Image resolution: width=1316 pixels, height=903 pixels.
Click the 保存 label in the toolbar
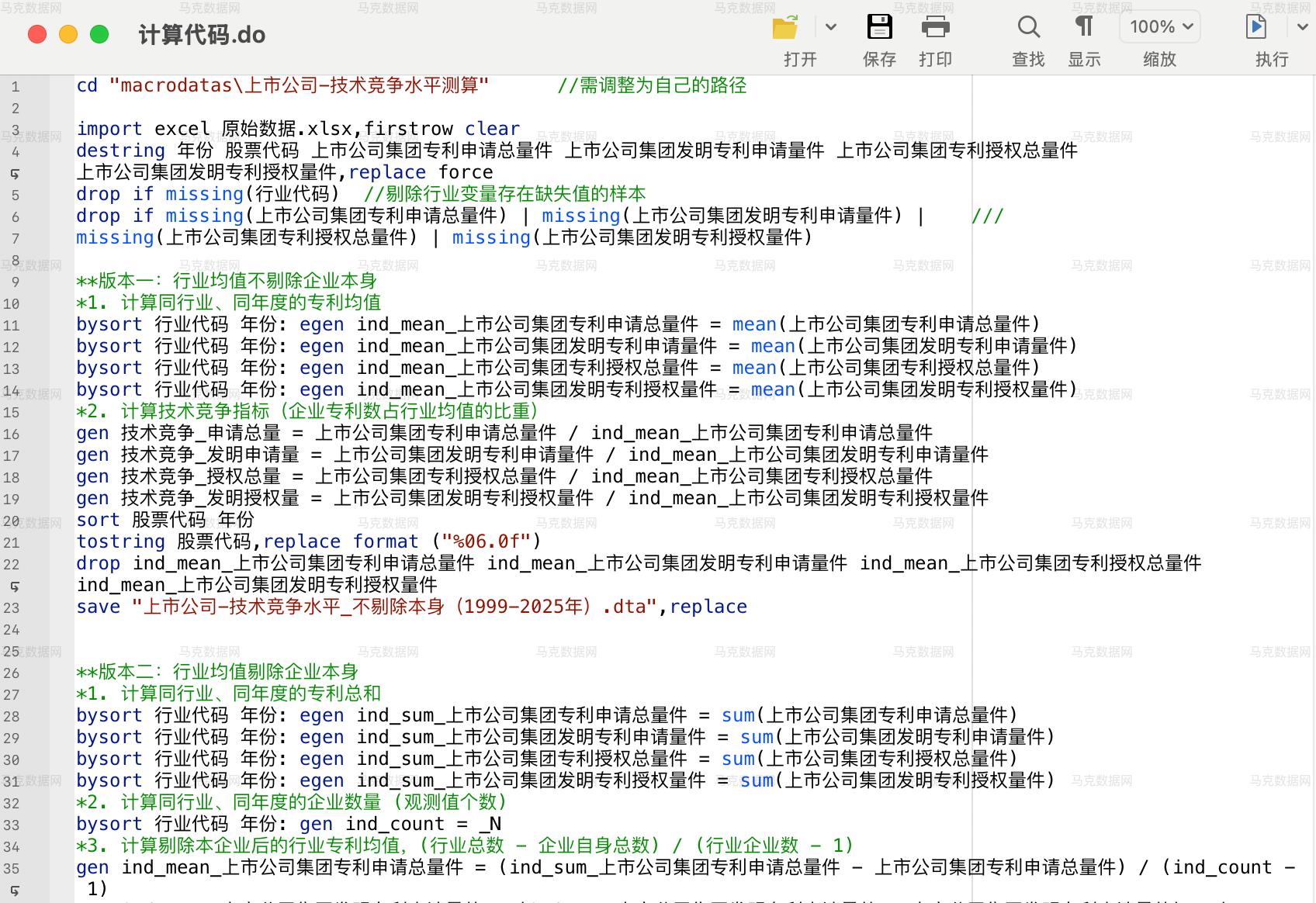pyautogui.click(x=879, y=60)
